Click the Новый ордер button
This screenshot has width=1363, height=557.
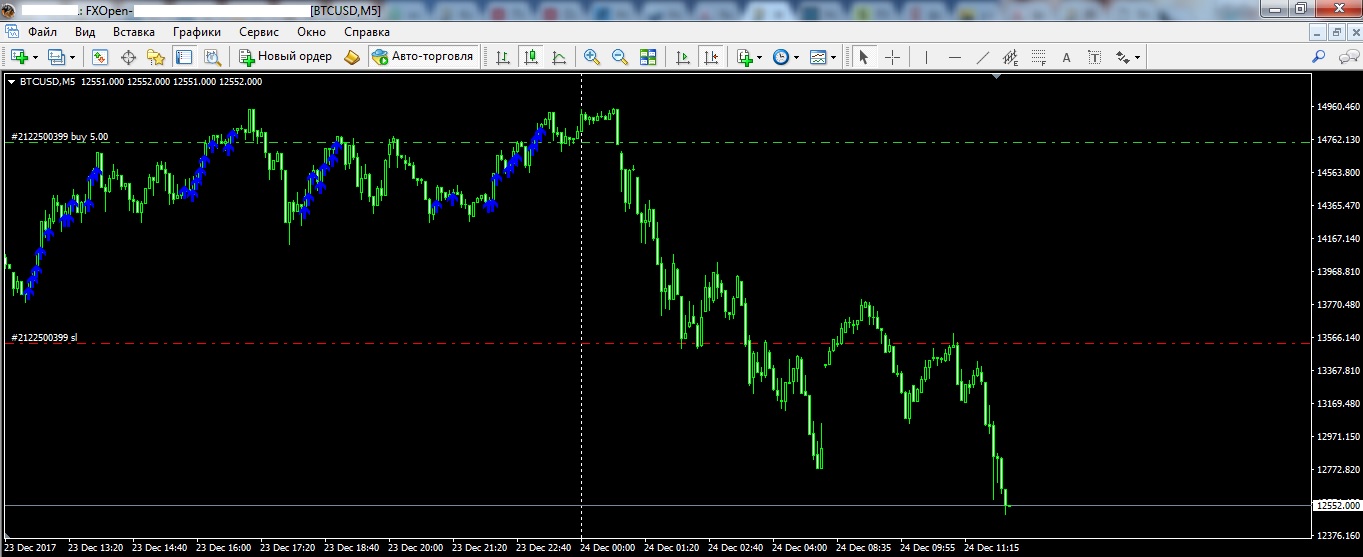pos(285,57)
